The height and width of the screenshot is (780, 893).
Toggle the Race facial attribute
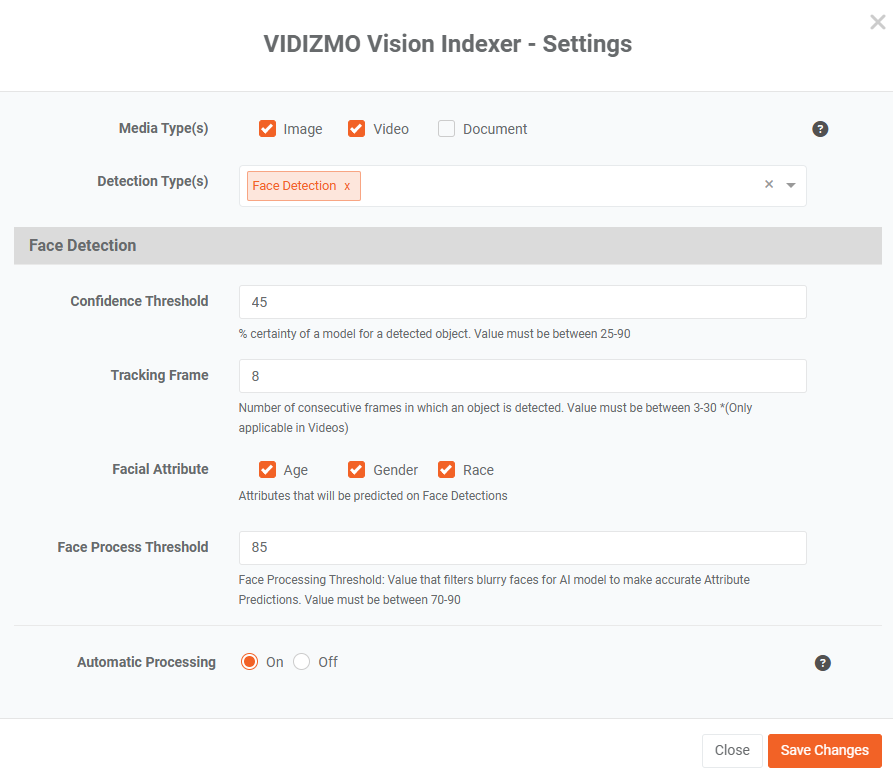click(x=446, y=470)
